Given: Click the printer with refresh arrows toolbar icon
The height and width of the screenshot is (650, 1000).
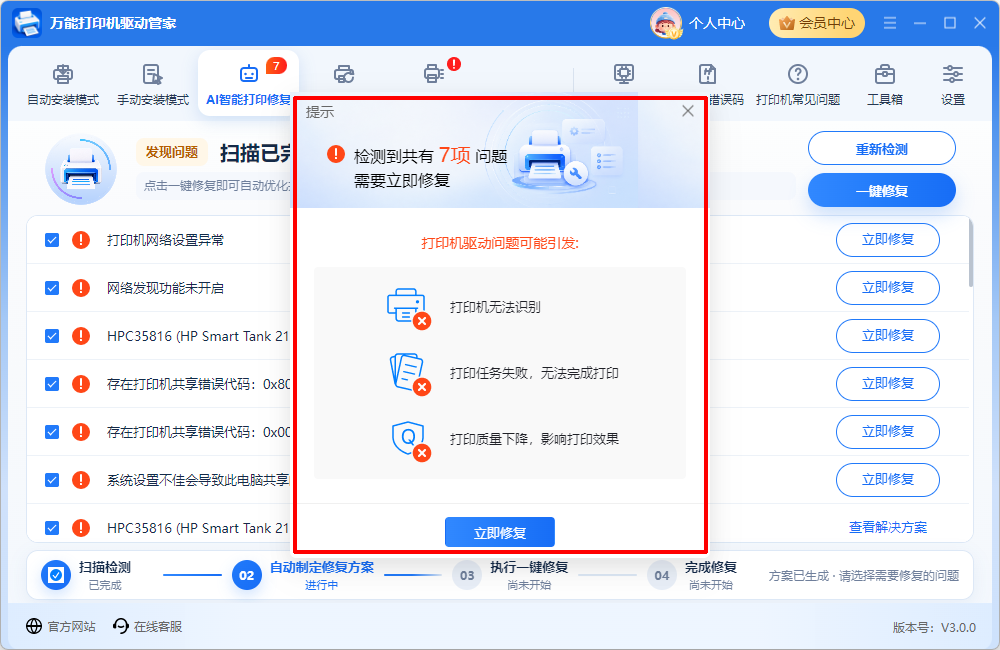Looking at the screenshot, I should 344,74.
